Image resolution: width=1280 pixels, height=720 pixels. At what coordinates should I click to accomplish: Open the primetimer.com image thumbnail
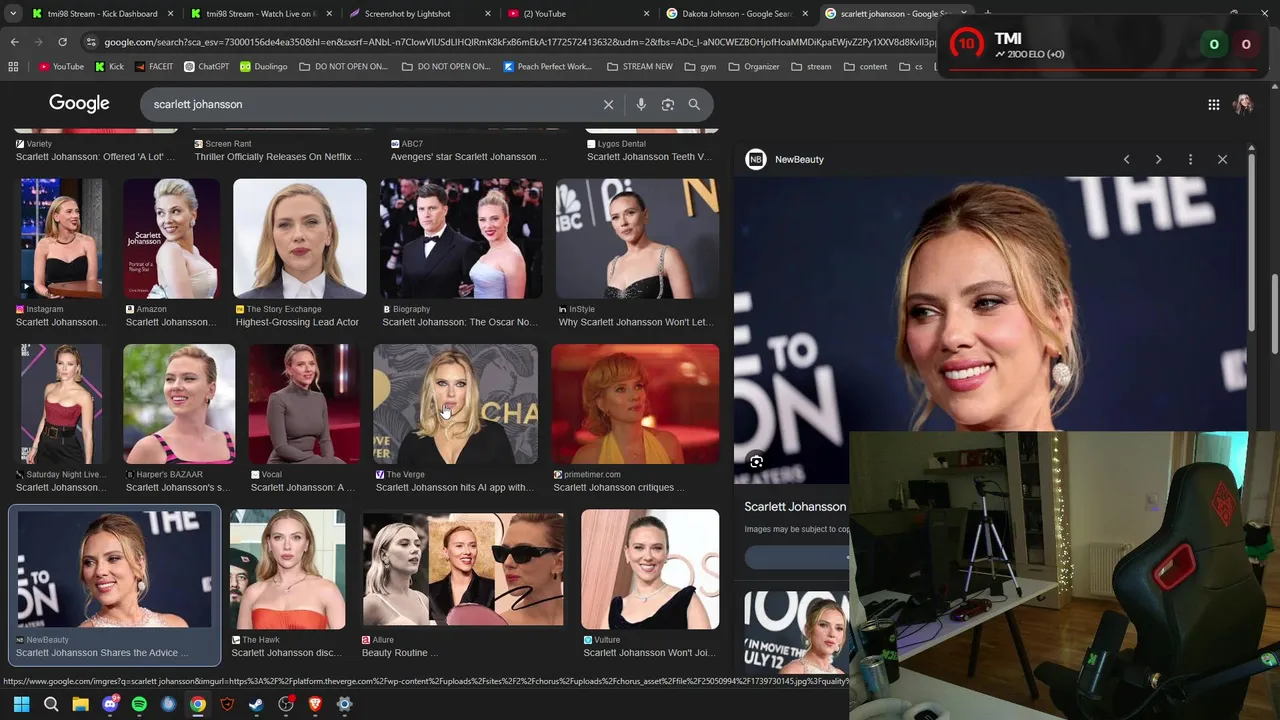click(635, 404)
